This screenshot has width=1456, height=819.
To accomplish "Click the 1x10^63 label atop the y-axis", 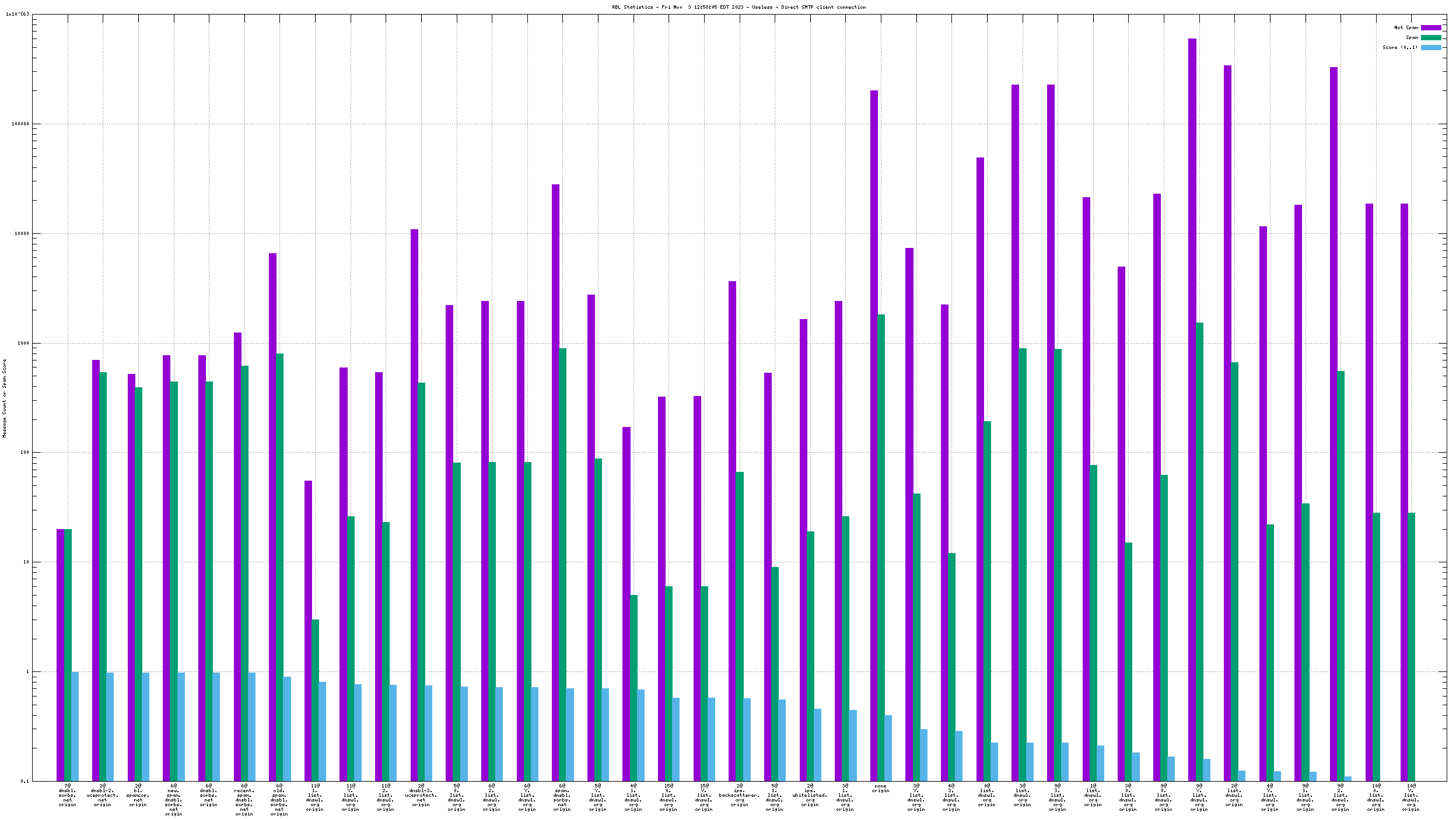I will click(17, 14).
